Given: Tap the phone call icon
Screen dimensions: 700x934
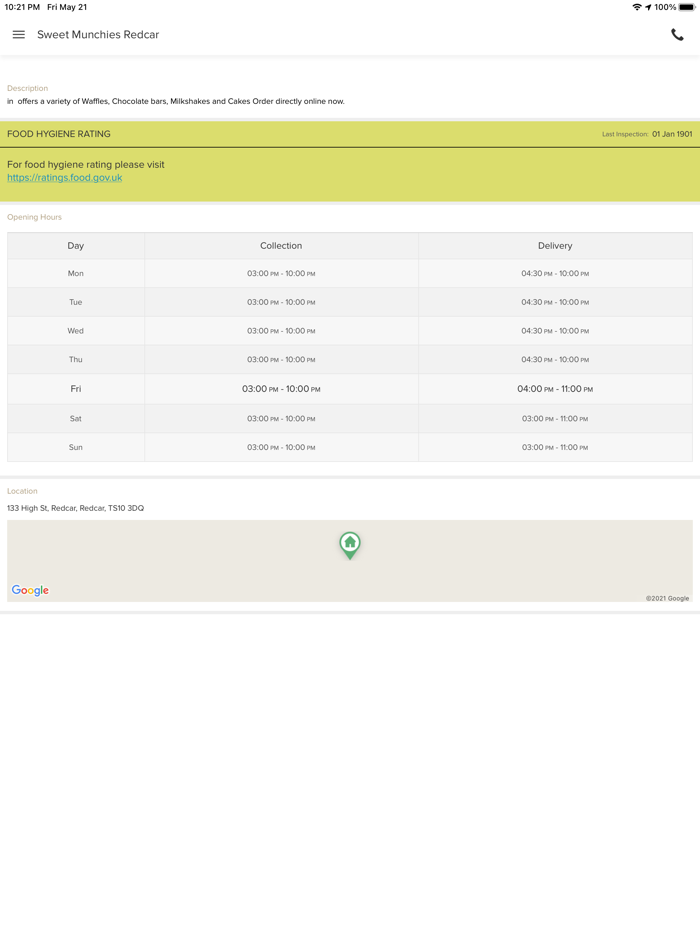Looking at the screenshot, I should click(677, 35).
